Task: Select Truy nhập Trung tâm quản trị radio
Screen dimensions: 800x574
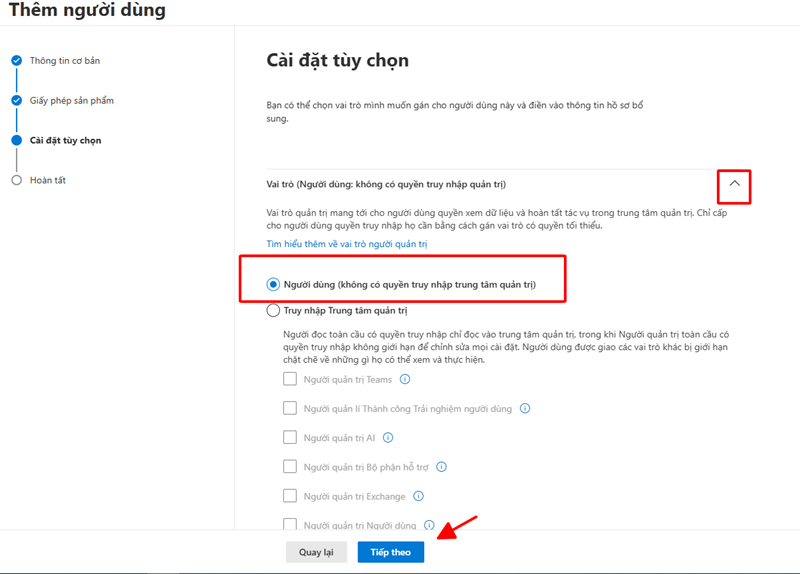Action: [x=273, y=311]
